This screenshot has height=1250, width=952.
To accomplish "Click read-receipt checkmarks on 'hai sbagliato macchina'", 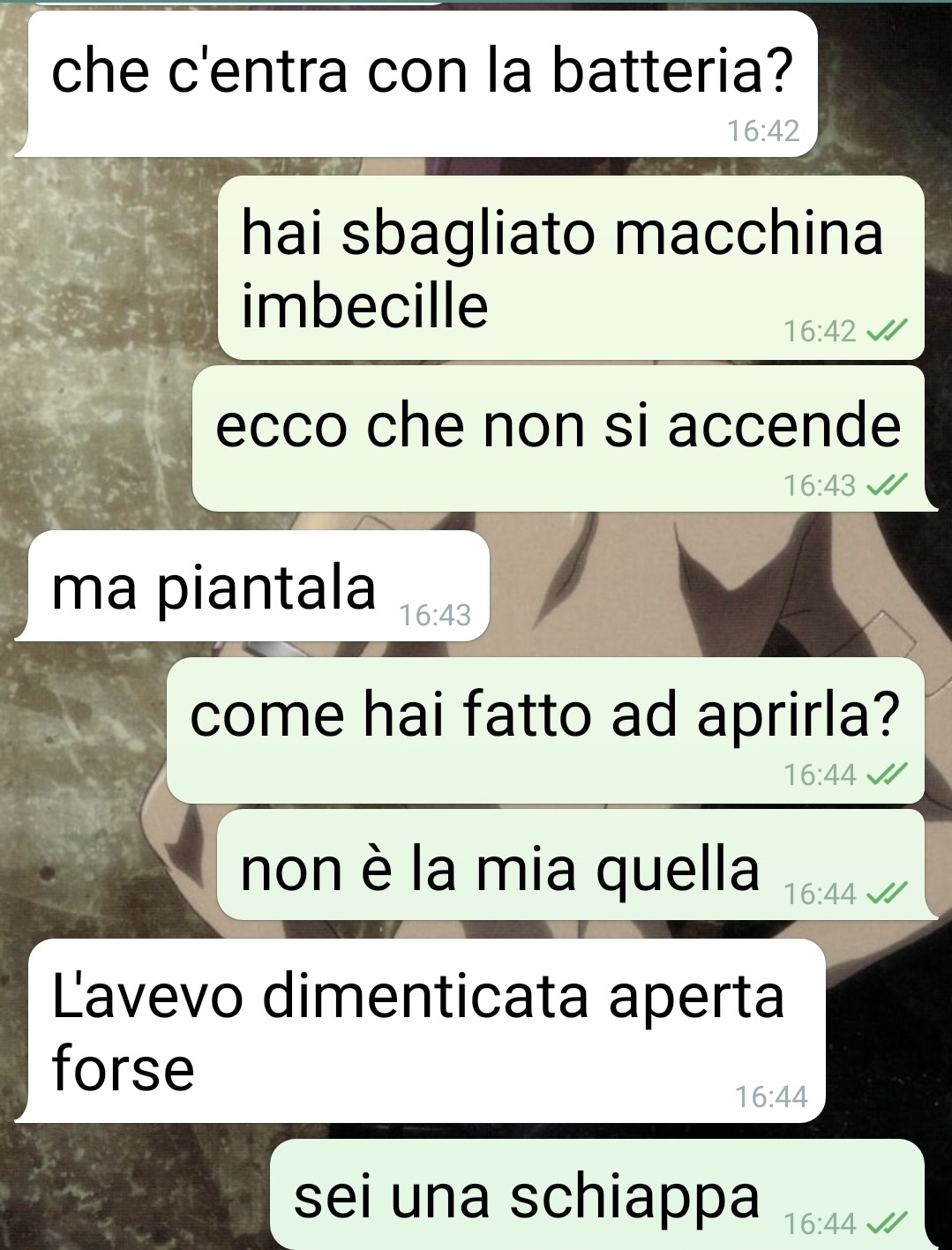I will (886, 332).
